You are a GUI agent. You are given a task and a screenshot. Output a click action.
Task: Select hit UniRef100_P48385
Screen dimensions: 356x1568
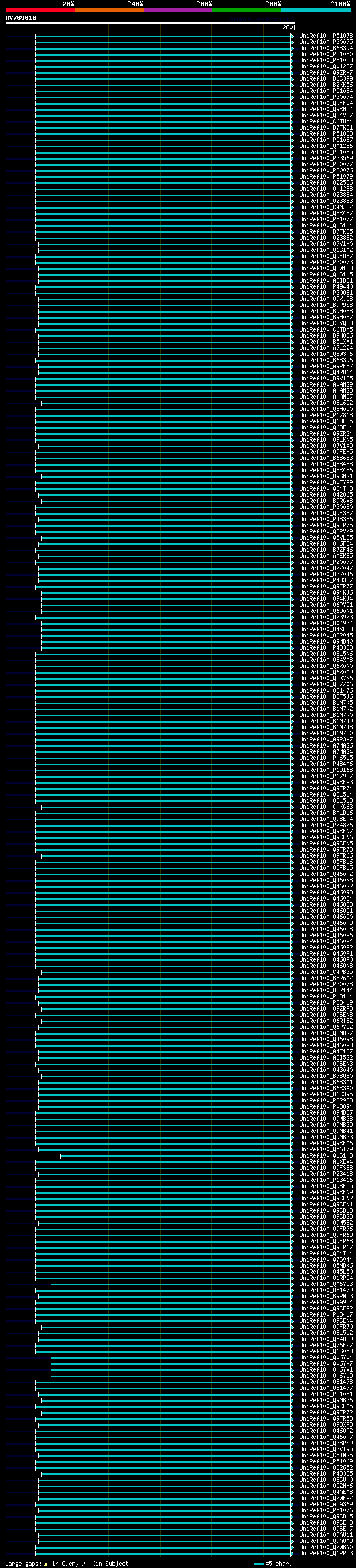point(325,1473)
